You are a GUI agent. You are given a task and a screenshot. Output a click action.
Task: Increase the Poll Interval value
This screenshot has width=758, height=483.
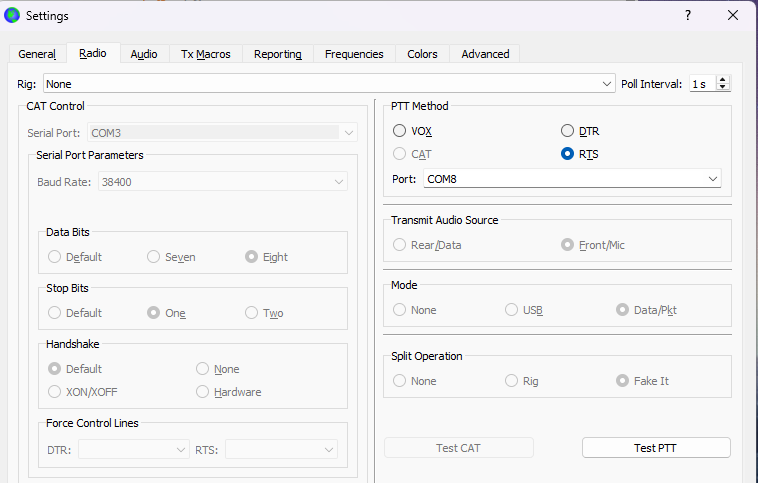[724, 80]
